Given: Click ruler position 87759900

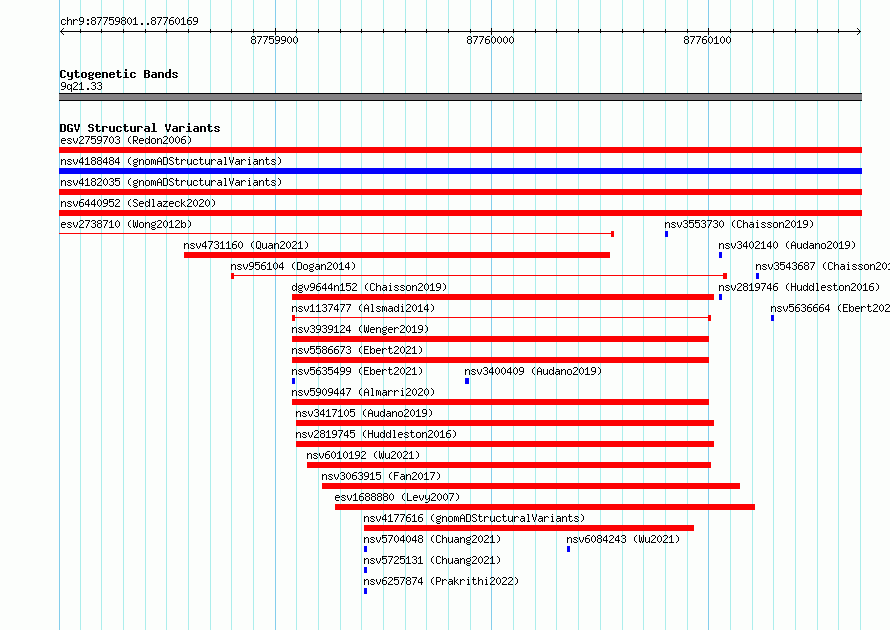Looking at the screenshot, I should coord(274,40).
